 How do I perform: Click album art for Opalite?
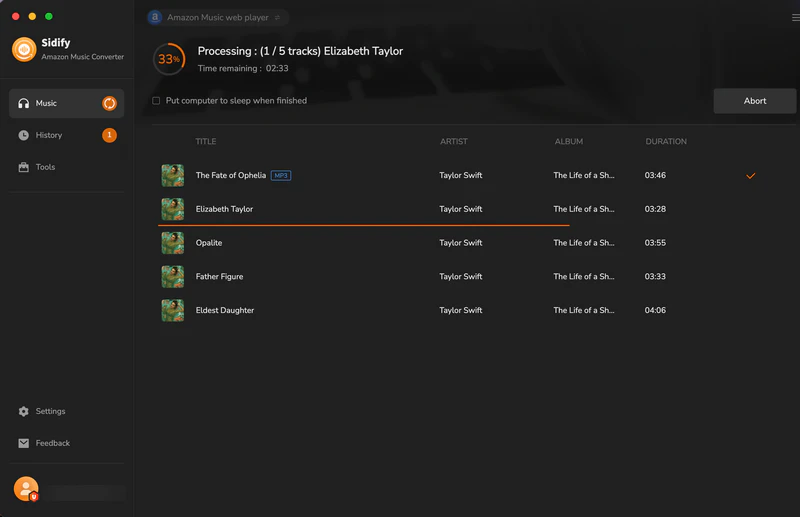(x=172, y=243)
